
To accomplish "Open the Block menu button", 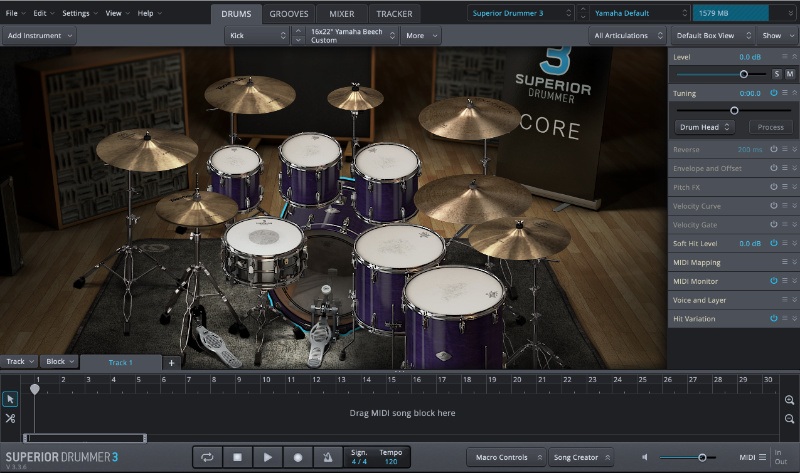I will tap(59, 362).
